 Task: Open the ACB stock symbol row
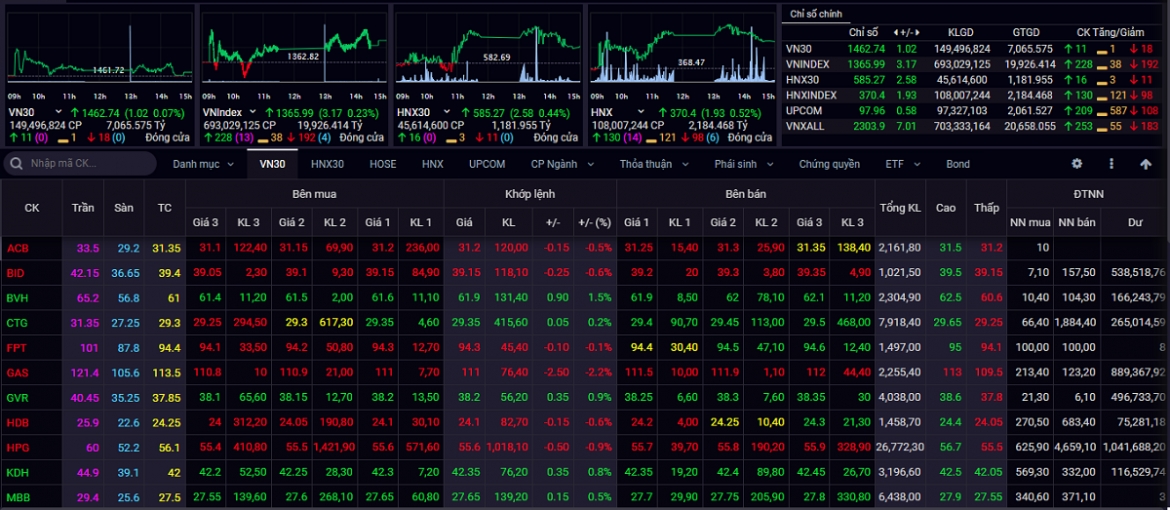click(x=585, y=247)
